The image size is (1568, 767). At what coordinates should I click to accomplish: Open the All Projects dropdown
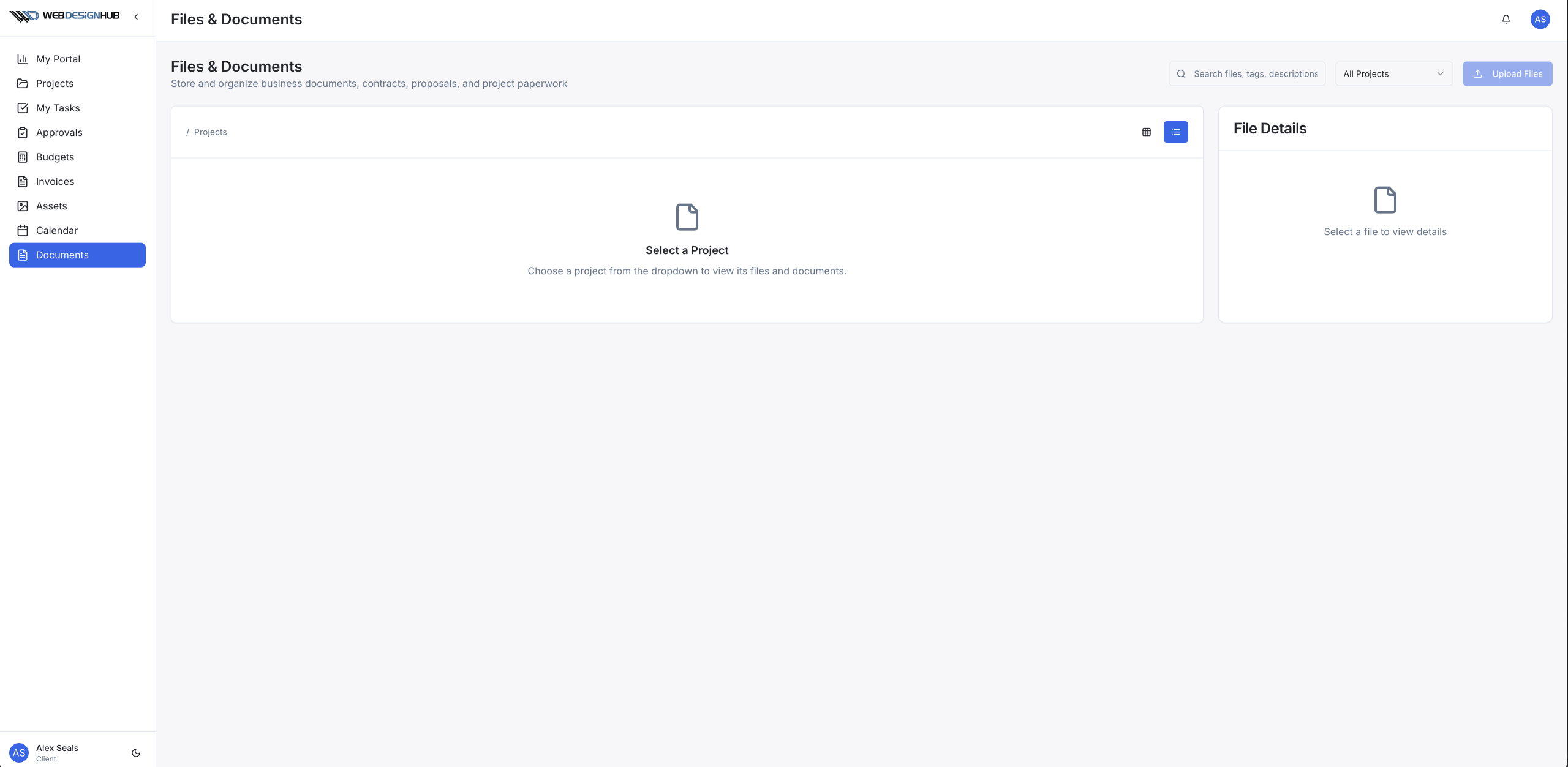(1393, 74)
